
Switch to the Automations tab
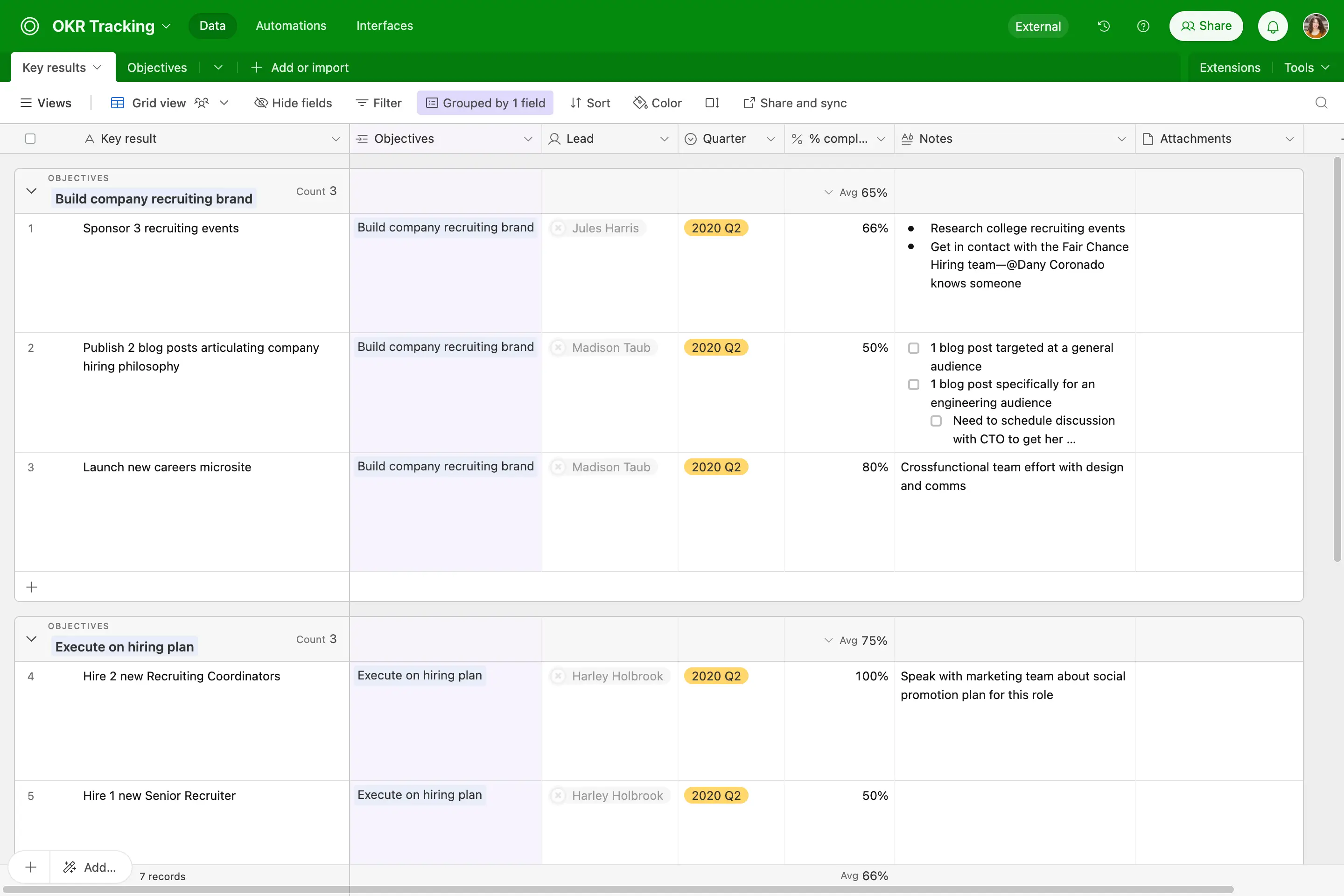click(x=291, y=26)
